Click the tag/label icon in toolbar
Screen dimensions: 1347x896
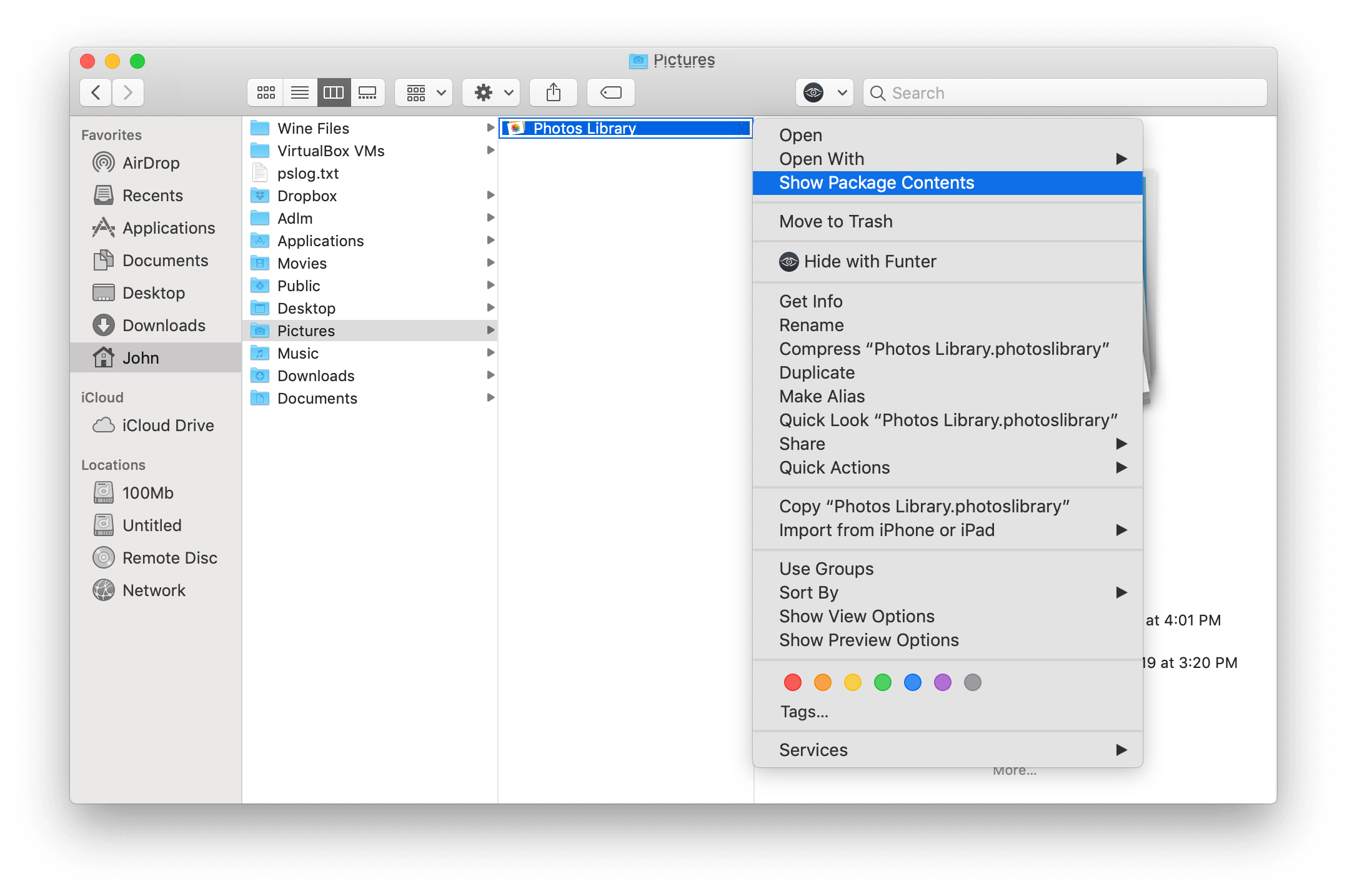point(610,92)
